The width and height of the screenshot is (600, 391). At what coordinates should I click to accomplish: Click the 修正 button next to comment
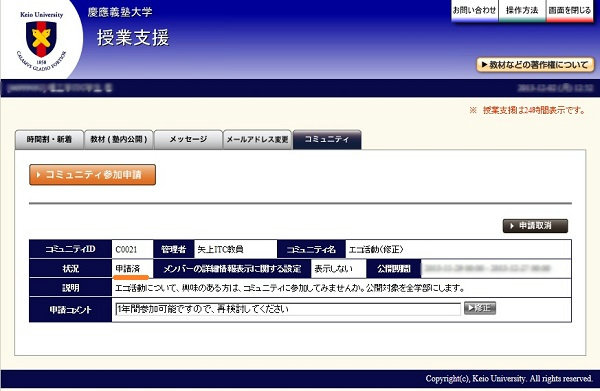coord(479,308)
